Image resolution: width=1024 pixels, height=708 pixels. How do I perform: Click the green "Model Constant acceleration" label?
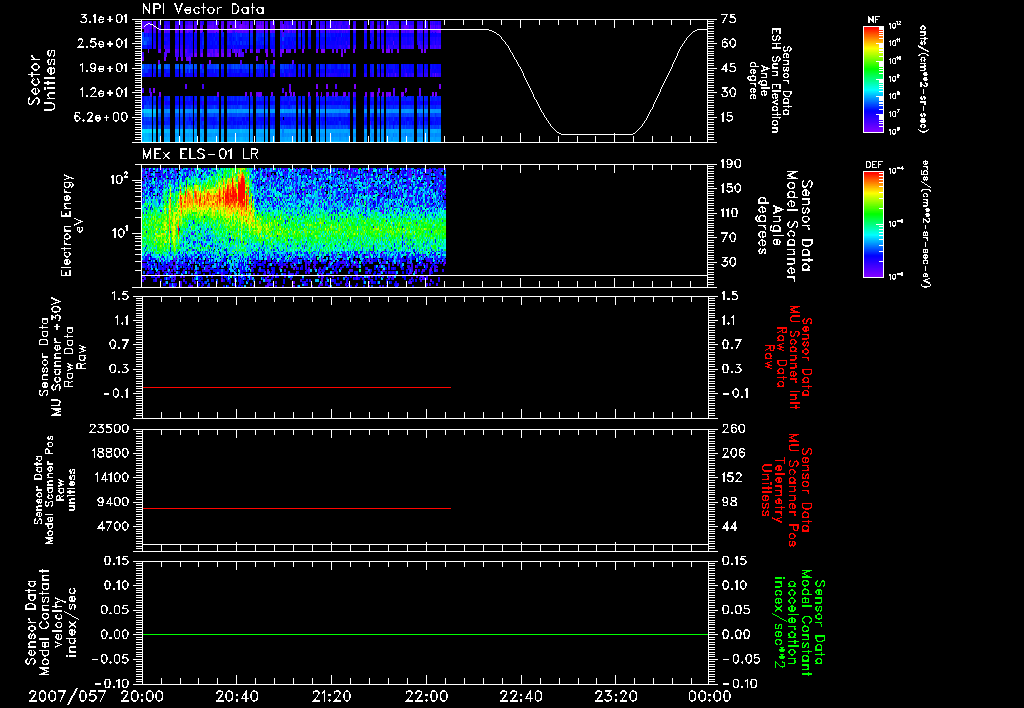(x=799, y=622)
